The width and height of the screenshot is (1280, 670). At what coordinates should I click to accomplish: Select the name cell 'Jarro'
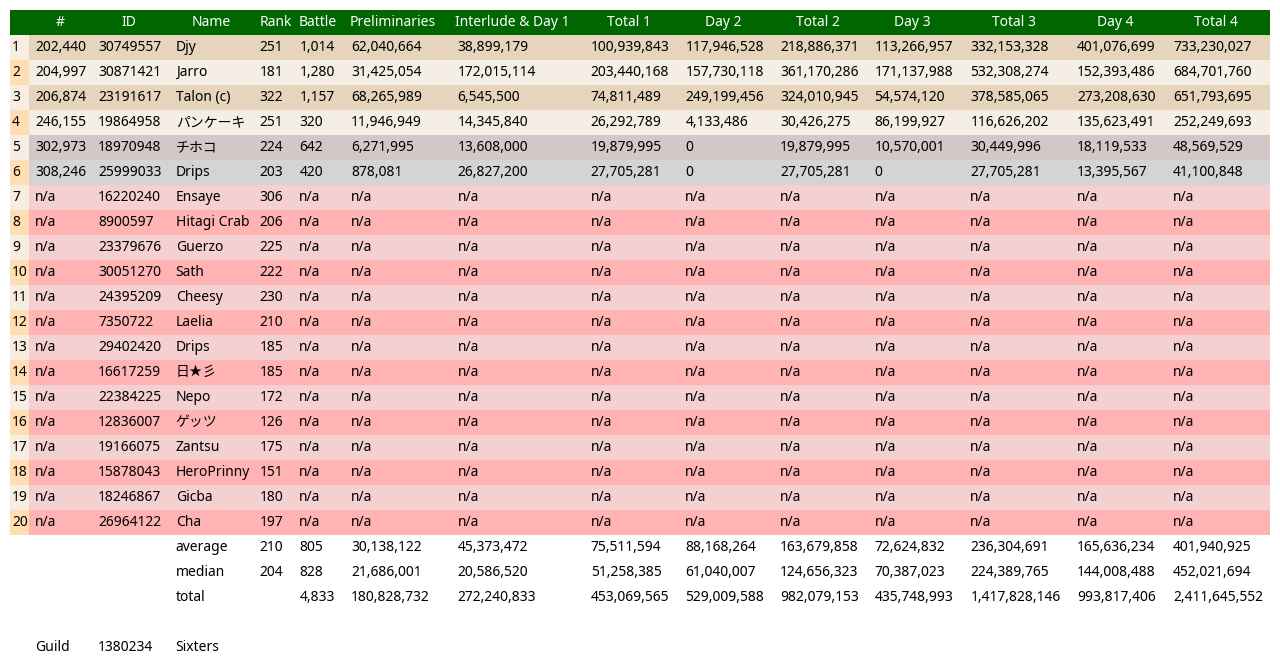click(192, 71)
